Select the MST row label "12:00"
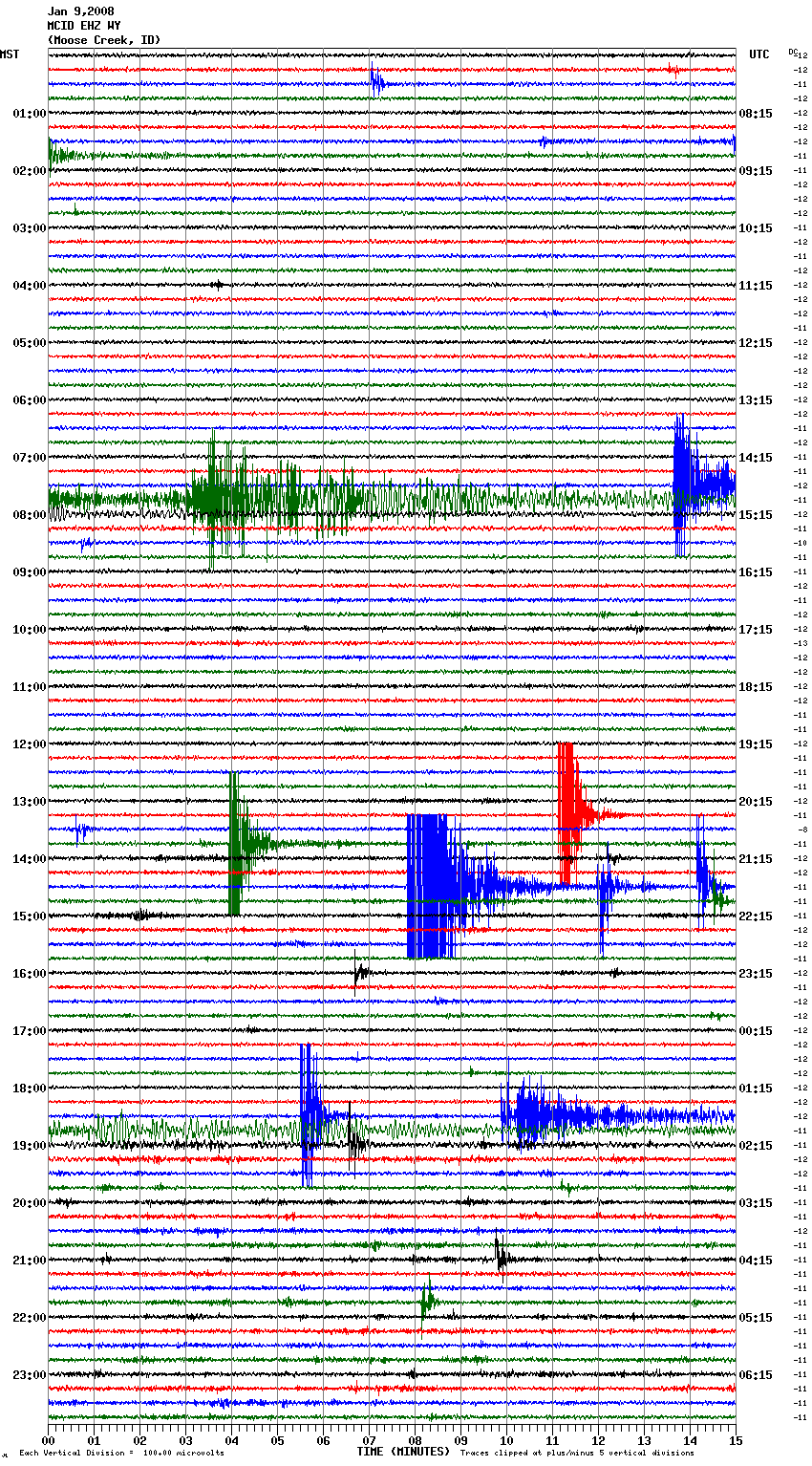Viewport: 812px width, 1466px height. (x=30, y=744)
